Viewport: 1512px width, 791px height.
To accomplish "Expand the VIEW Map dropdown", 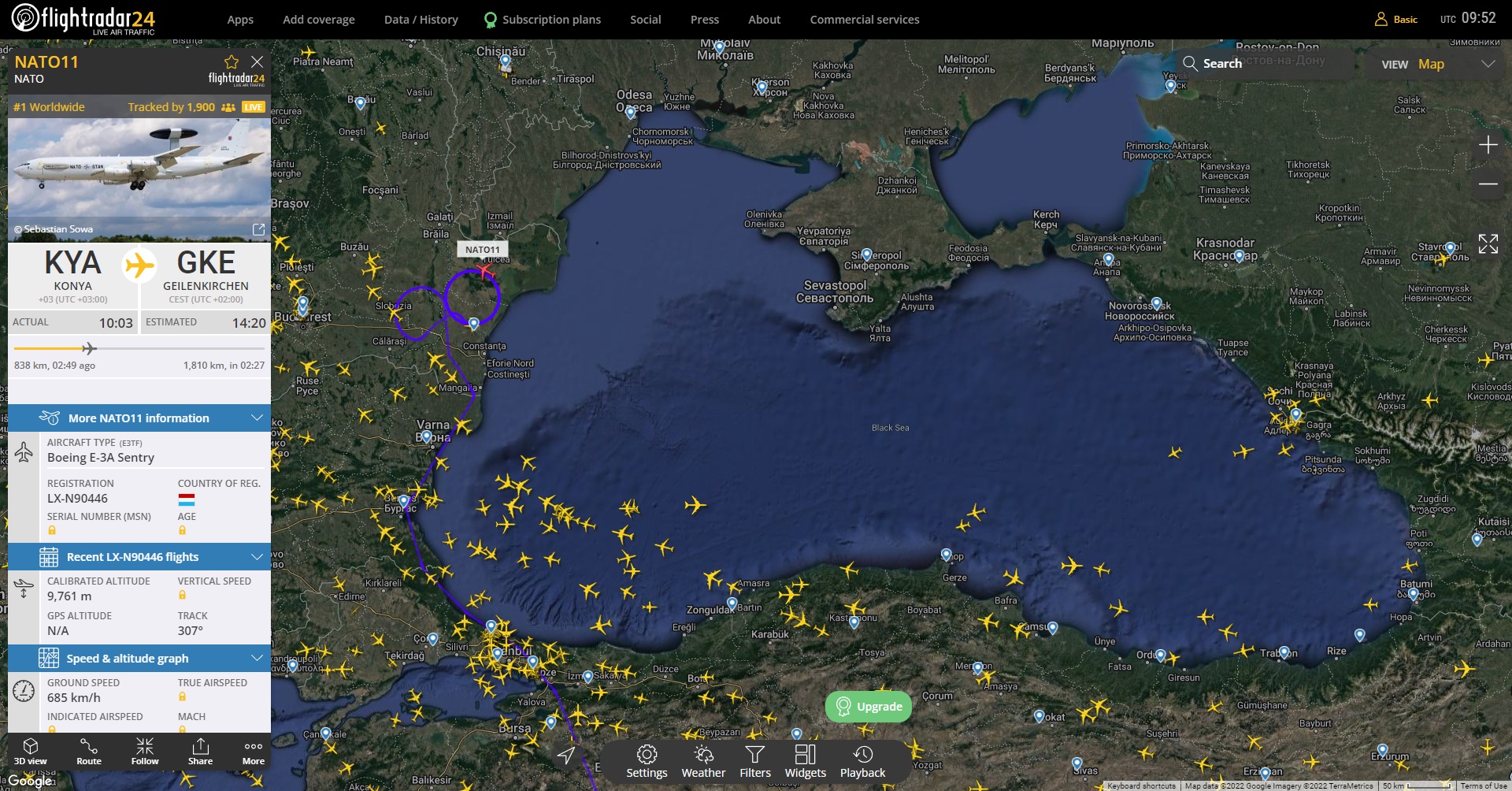I will (x=1488, y=65).
